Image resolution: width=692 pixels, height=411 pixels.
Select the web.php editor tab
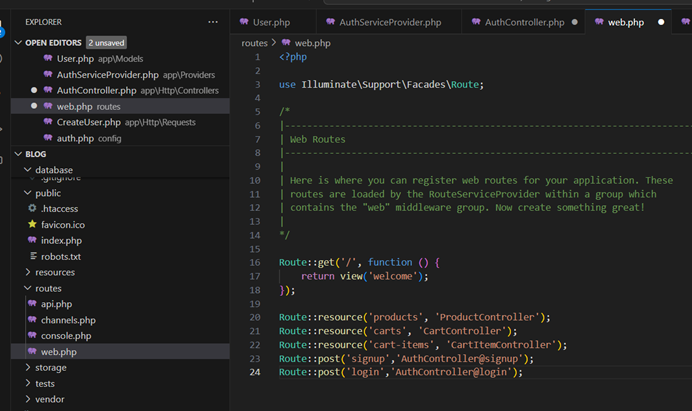coord(628,22)
